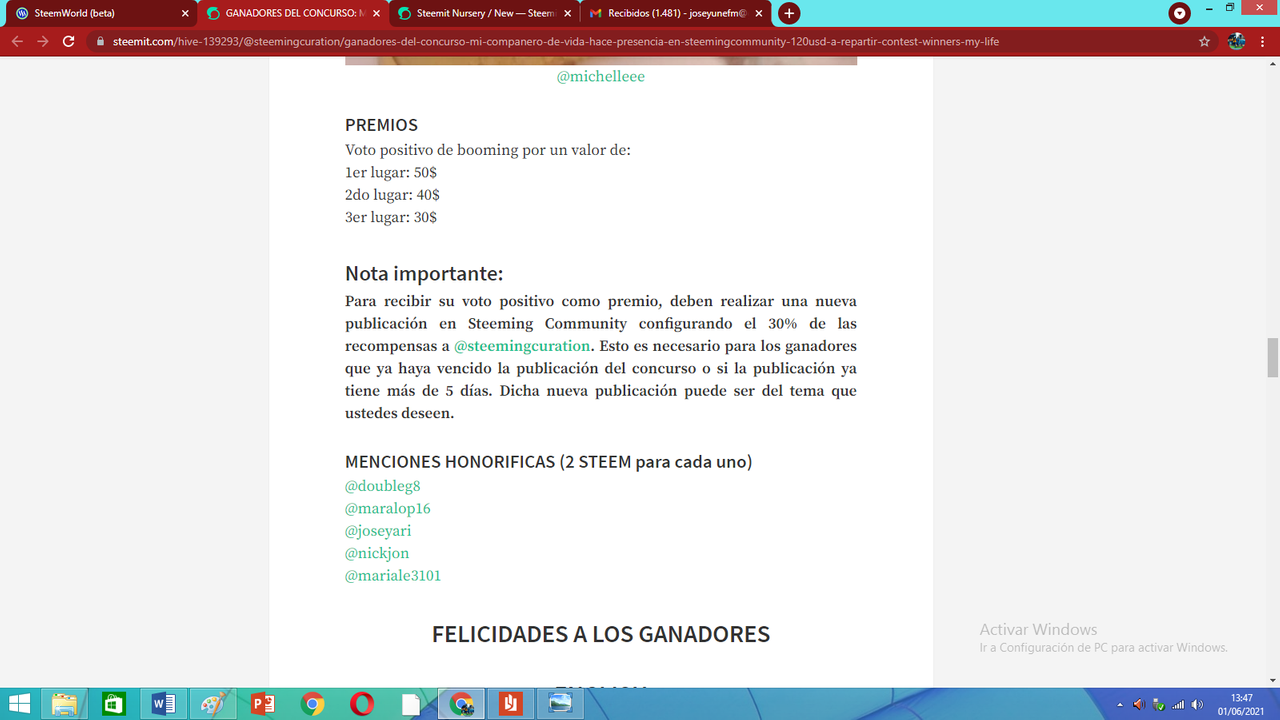View site information via the padlock icon
This screenshot has height=720, width=1280.
(x=100, y=42)
